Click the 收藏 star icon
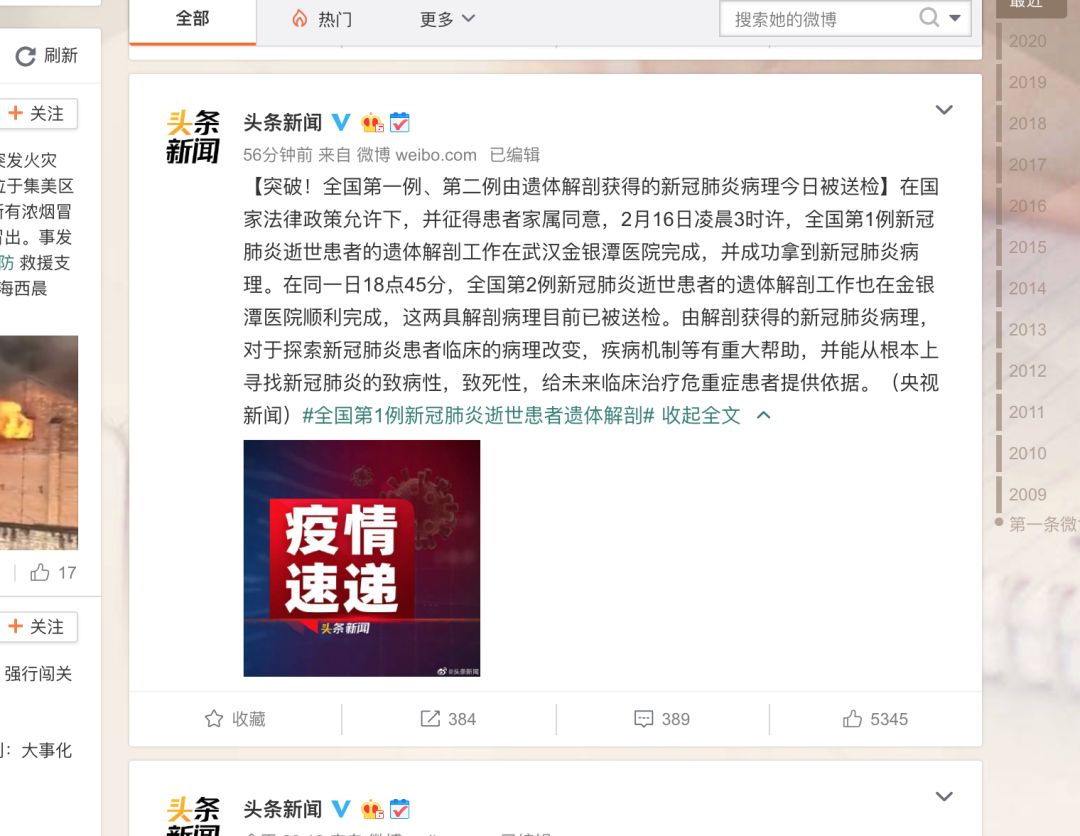1080x836 pixels. [214, 719]
